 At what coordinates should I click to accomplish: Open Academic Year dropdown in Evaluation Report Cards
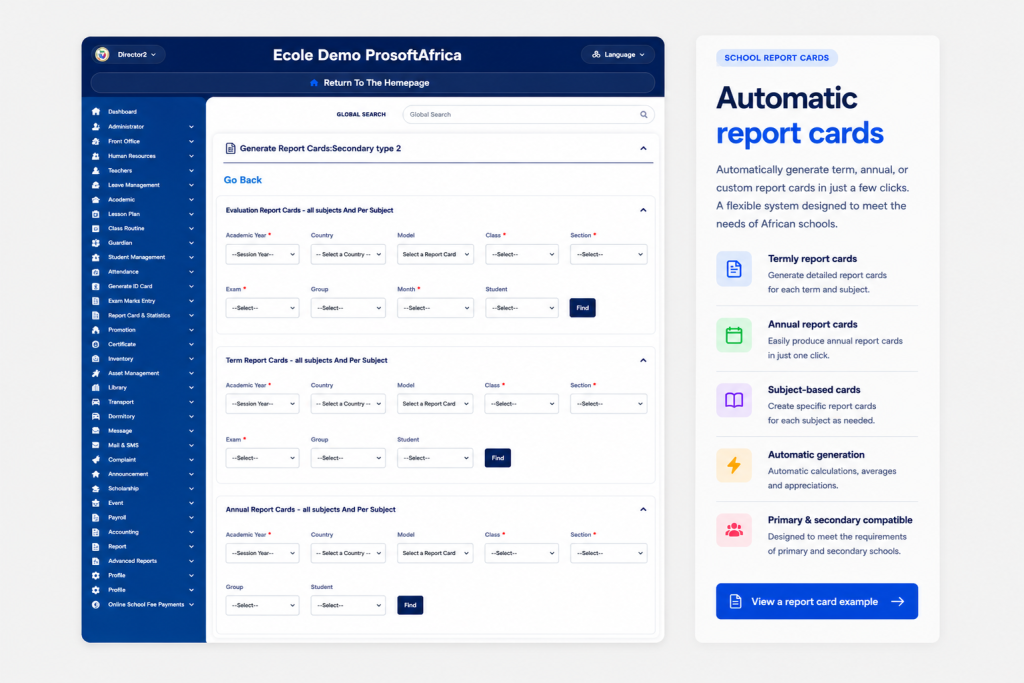click(x=262, y=254)
